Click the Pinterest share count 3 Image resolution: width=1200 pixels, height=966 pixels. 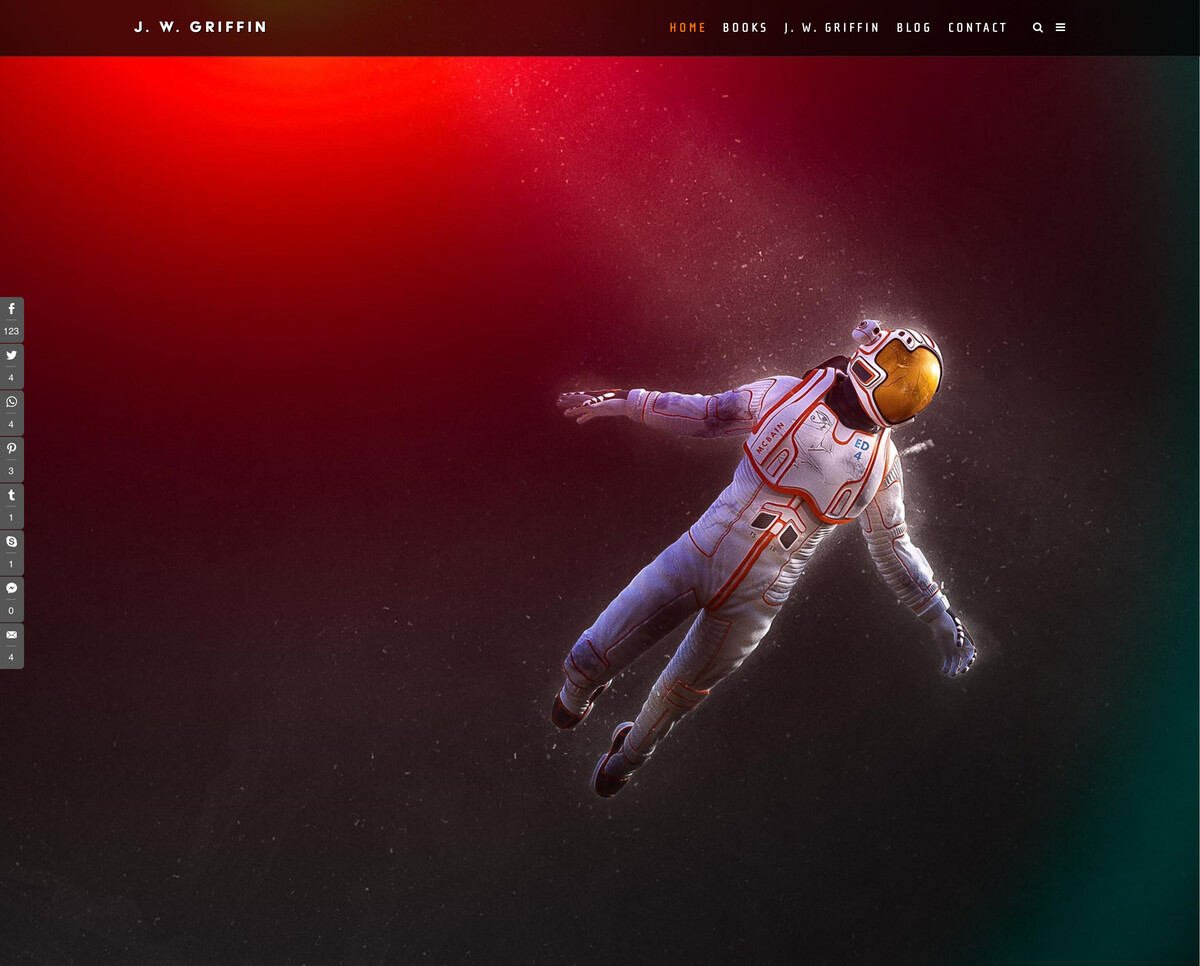point(11,471)
